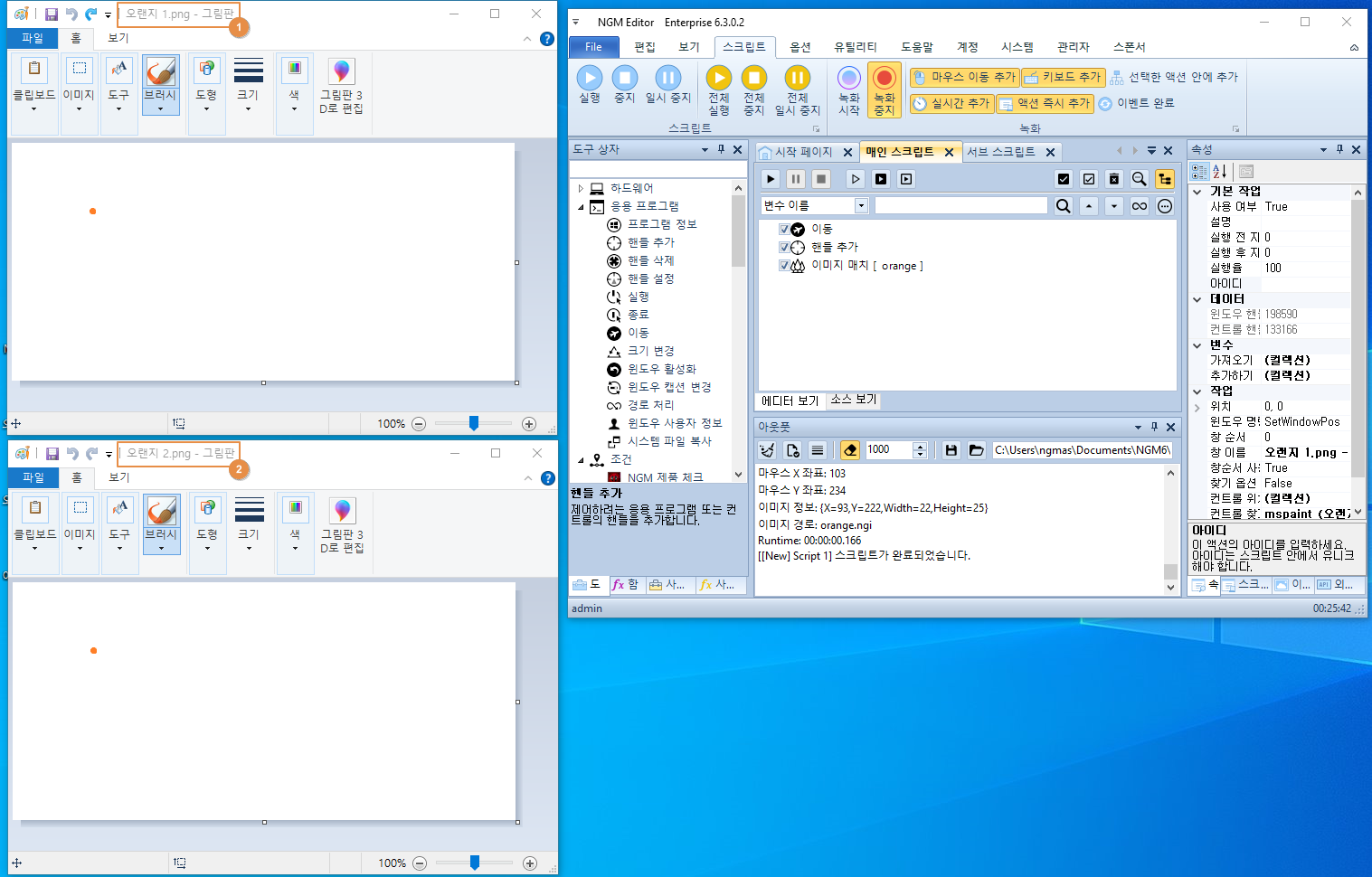Screen dimensions: 1372x877
Task: Uncheck the 이미지 매치 orange checkbox
Action: [784, 266]
